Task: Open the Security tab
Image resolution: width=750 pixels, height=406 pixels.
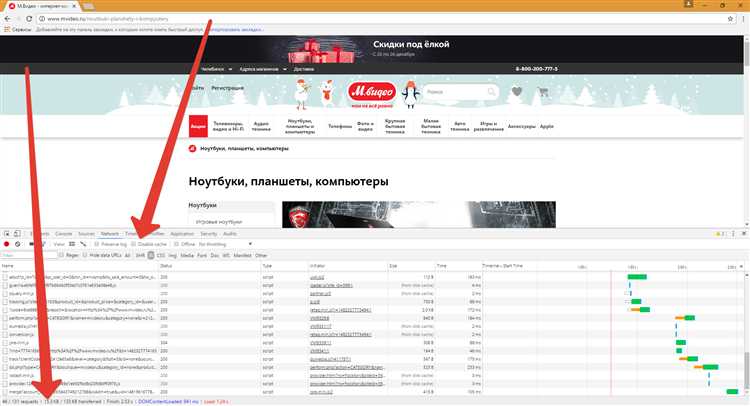Action: pos(209,233)
